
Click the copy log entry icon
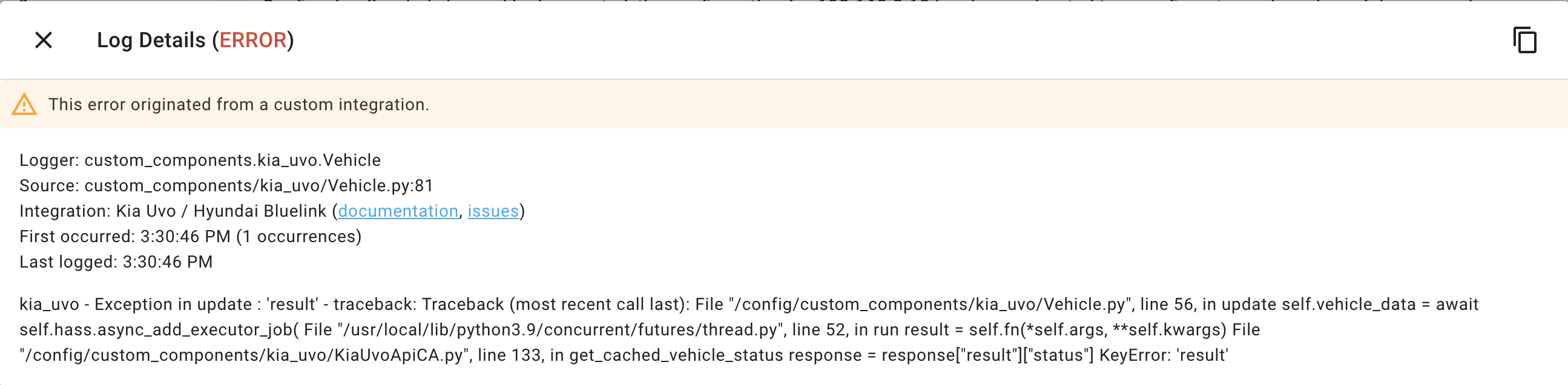click(1524, 41)
